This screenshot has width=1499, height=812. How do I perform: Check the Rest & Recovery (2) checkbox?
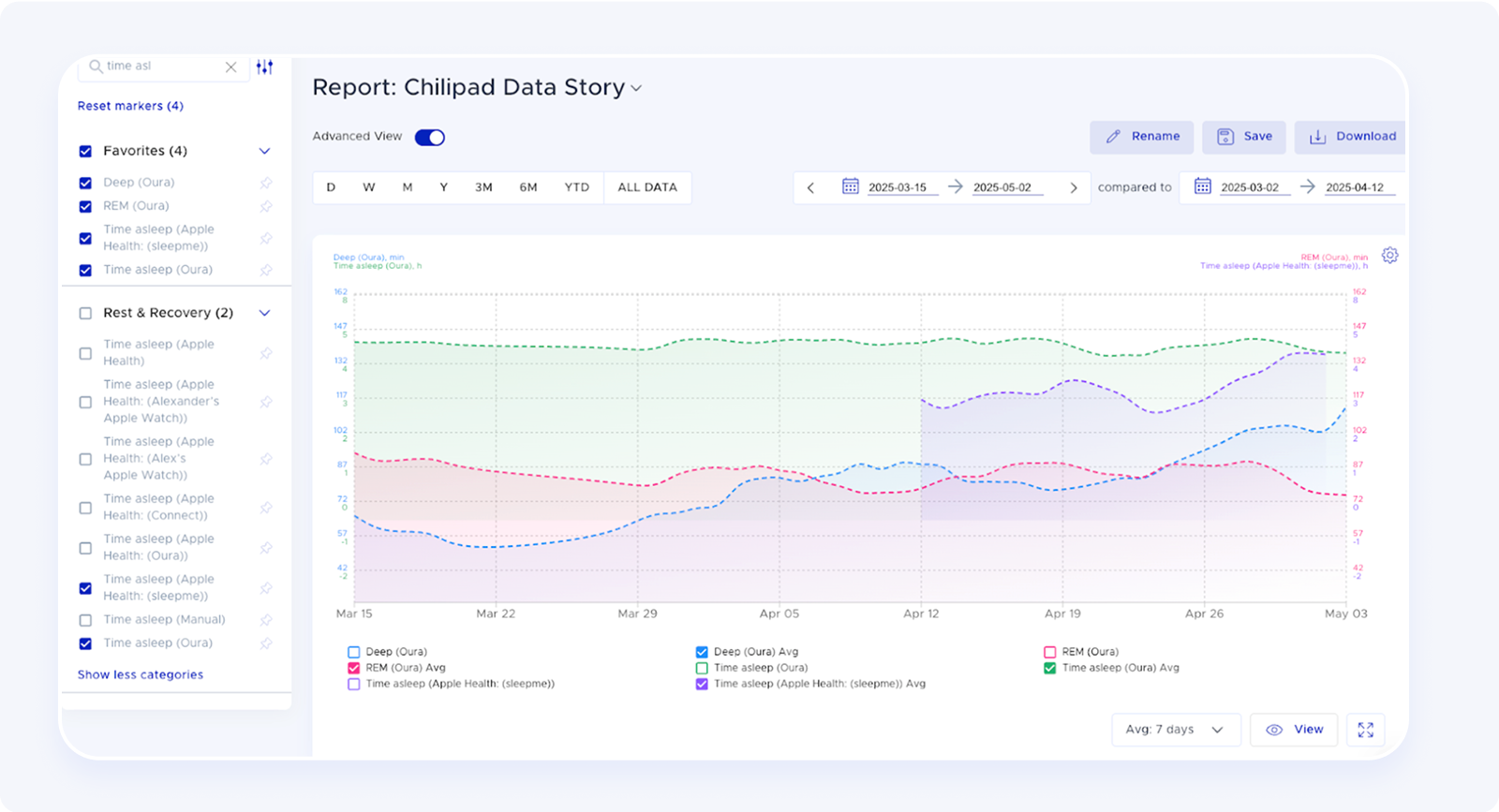coord(85,313)
